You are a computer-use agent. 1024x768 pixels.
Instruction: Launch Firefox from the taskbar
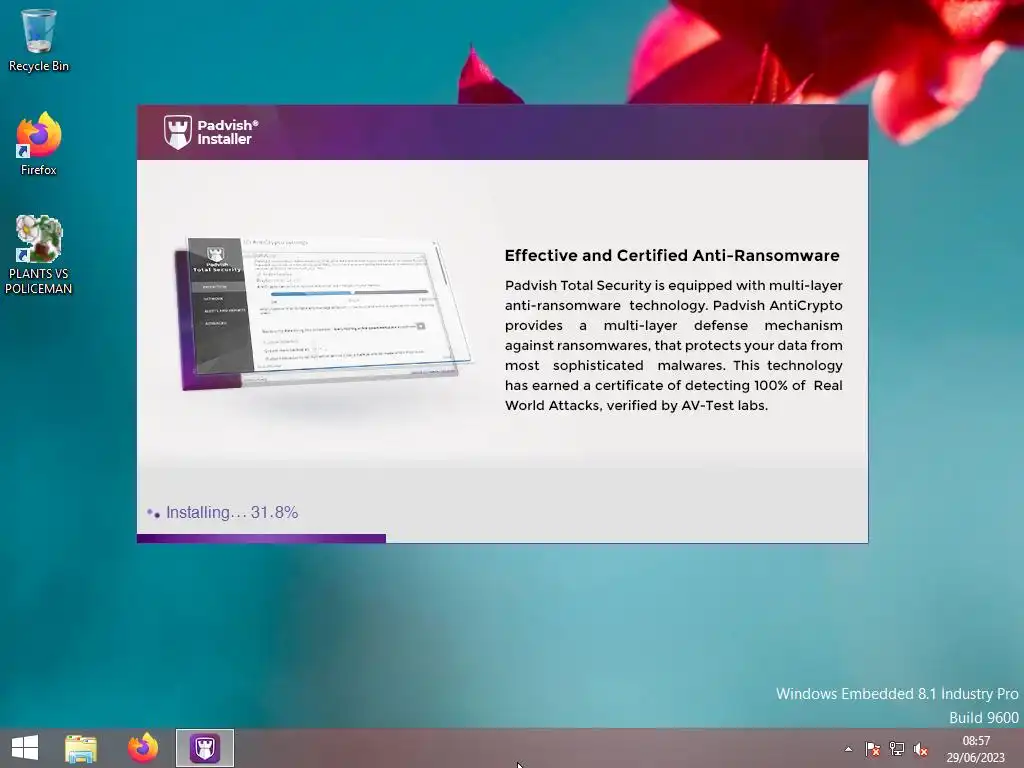point(142,748)
